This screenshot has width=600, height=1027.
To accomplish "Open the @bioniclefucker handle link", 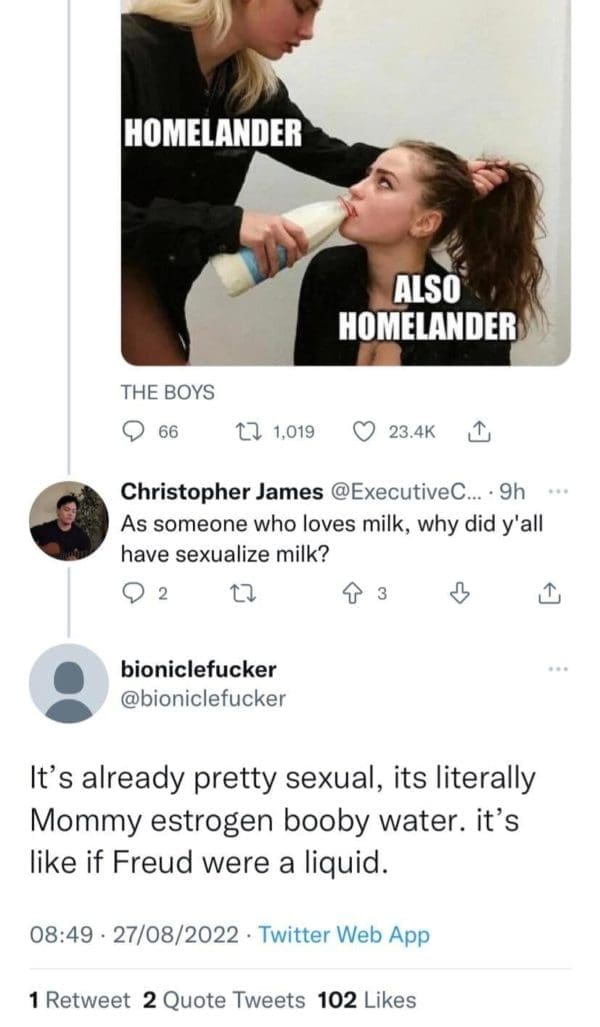I will pos(202,698).
